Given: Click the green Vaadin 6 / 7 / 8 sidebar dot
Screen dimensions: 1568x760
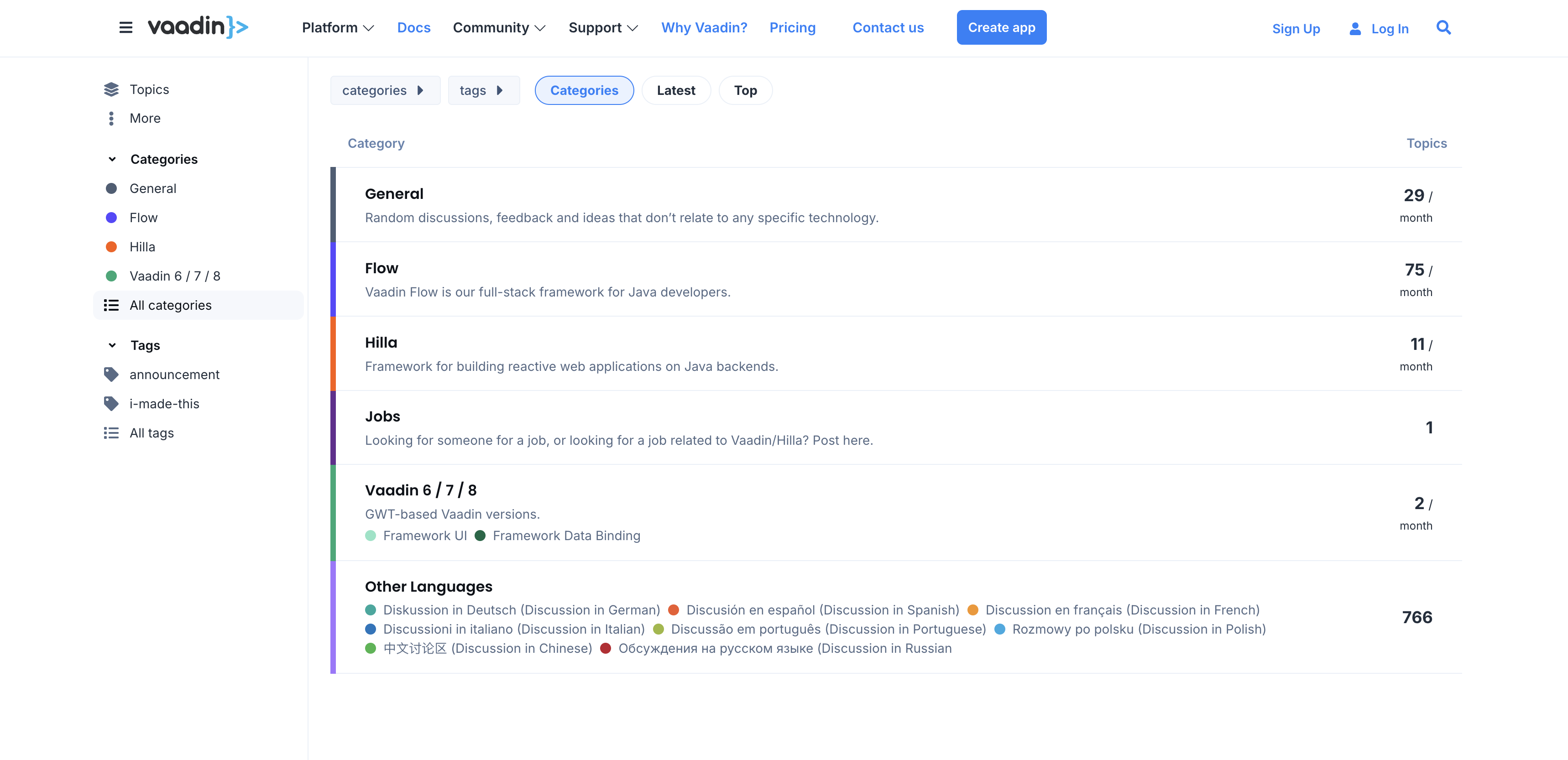Looking at the screenshot, I should point(111,276).
